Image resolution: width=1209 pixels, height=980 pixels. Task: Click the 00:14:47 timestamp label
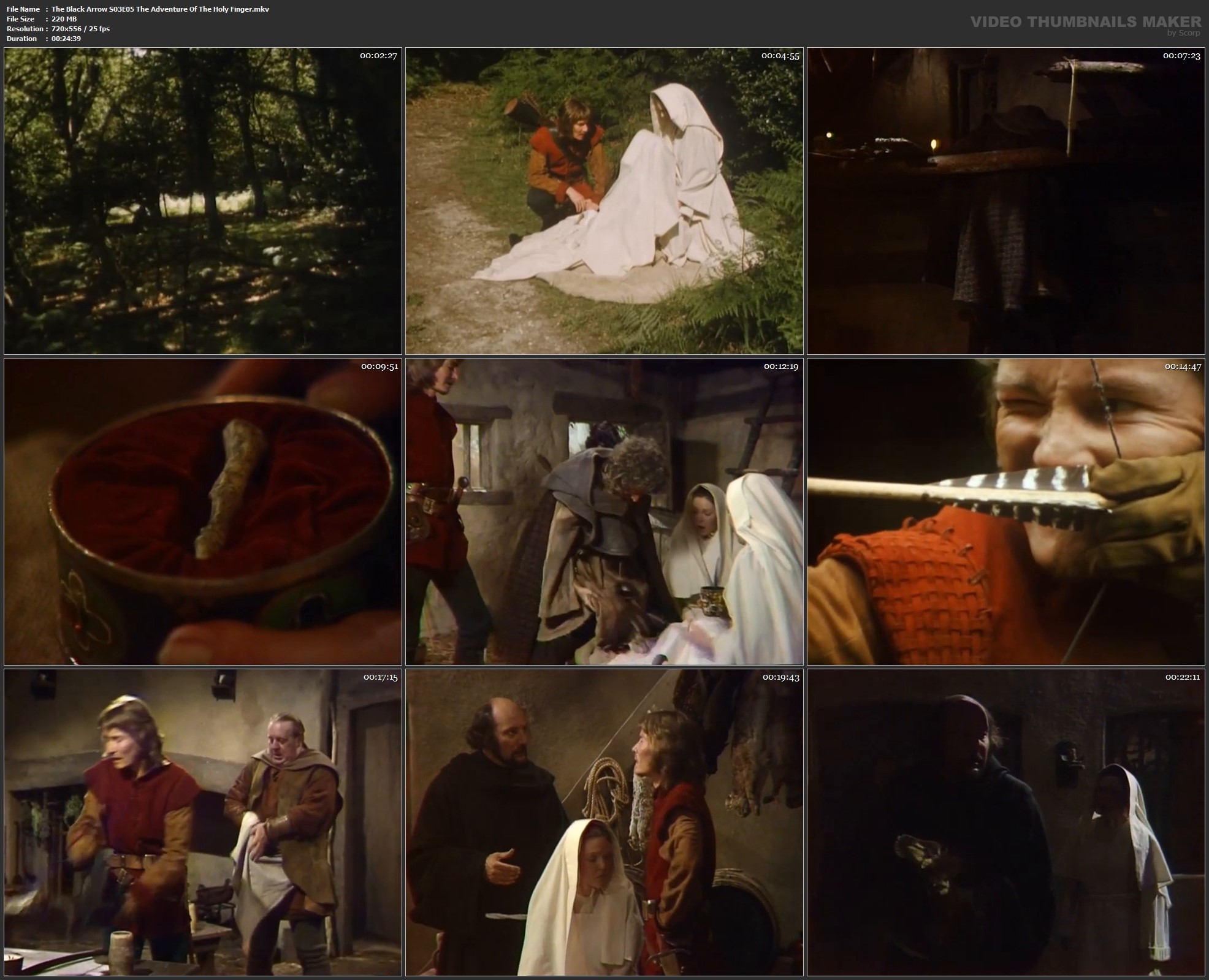pos(1183,367)
